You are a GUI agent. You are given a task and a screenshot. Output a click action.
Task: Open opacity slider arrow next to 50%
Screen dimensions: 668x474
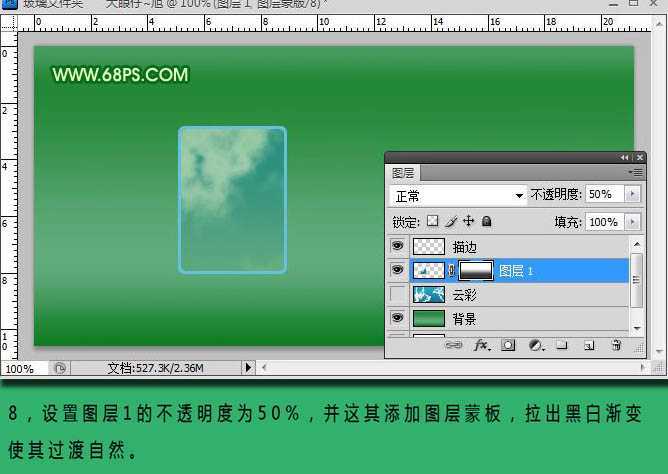(x=632, y=194)
